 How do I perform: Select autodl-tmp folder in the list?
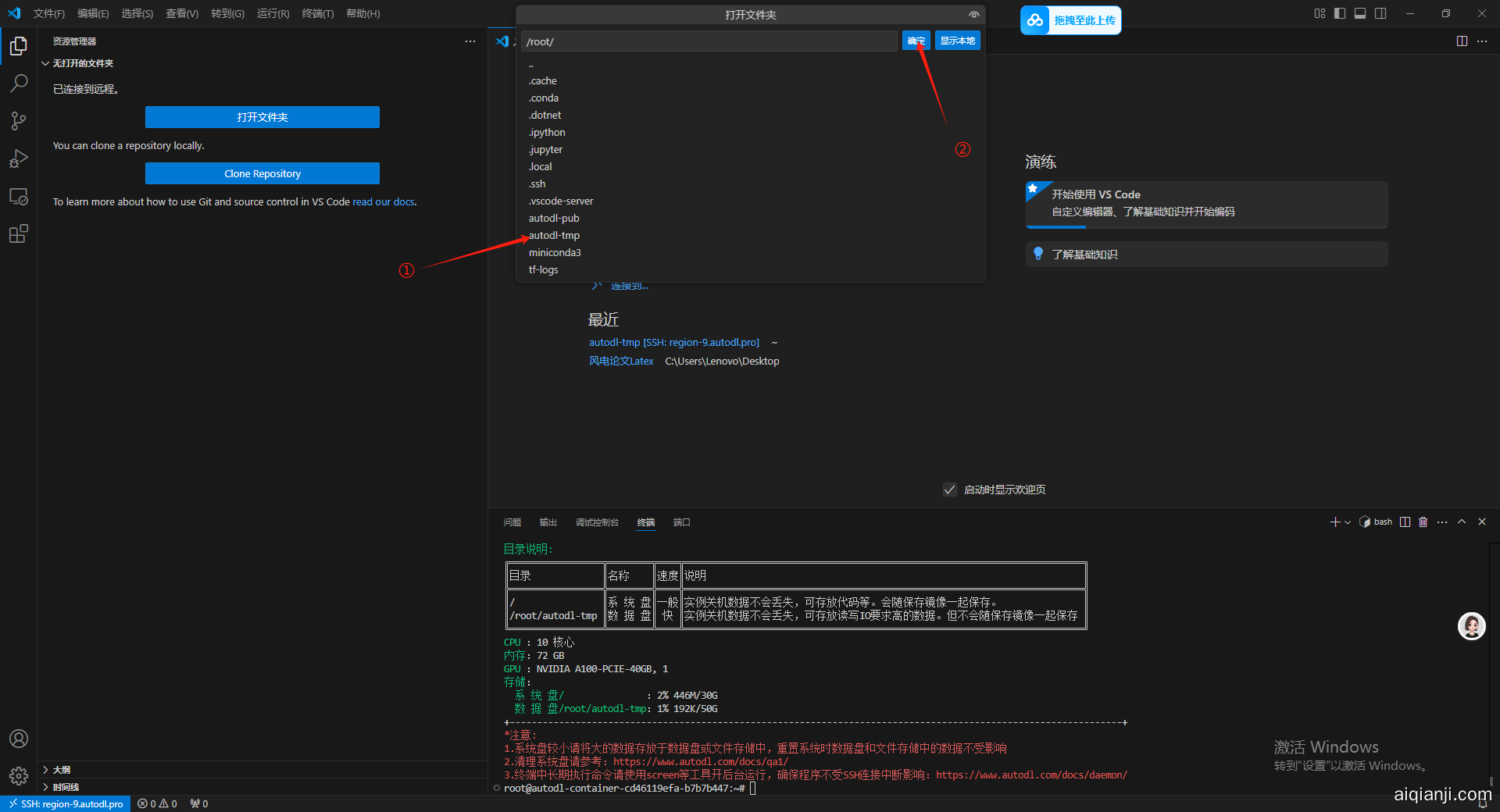[554, 235]
